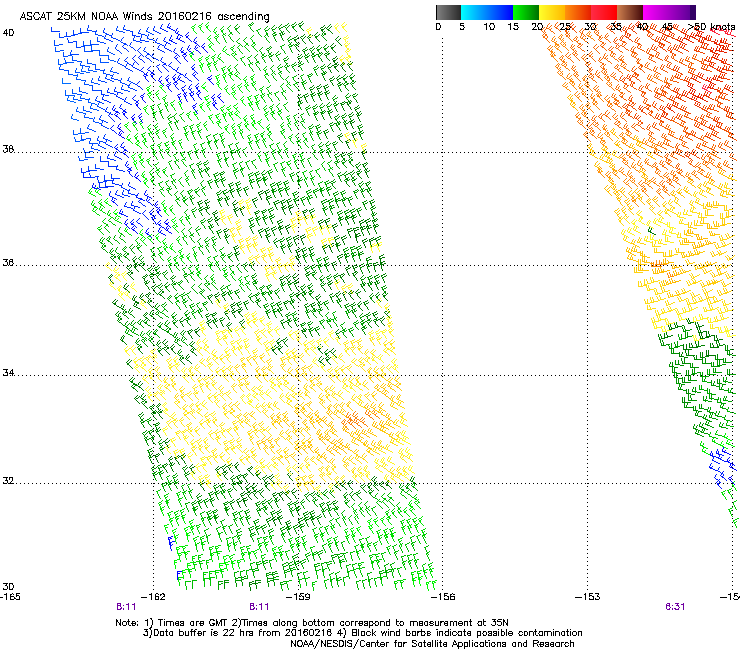This screenshot has width=740, height=650.
Task: Click the '10' label under the color bar
Action: 489,27
